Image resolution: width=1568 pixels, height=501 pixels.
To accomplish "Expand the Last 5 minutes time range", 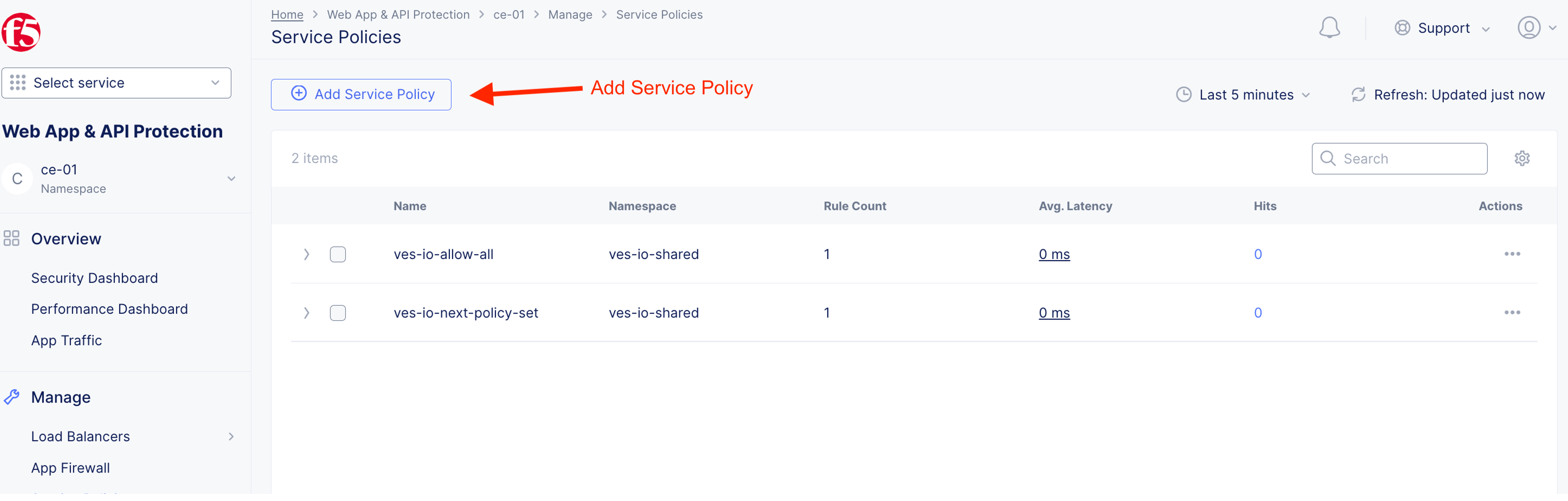I will pos(1242,95).
